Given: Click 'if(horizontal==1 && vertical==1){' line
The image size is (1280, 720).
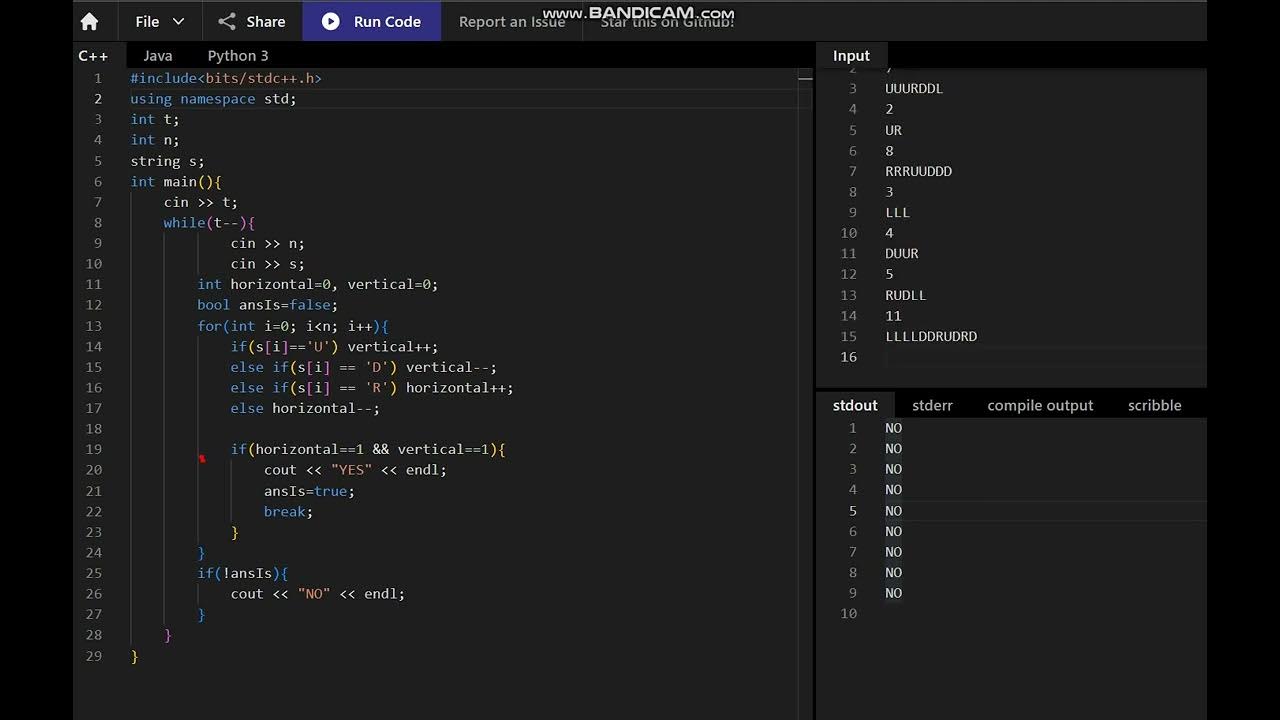Looking at the screenshot, I should pos(368,450).
